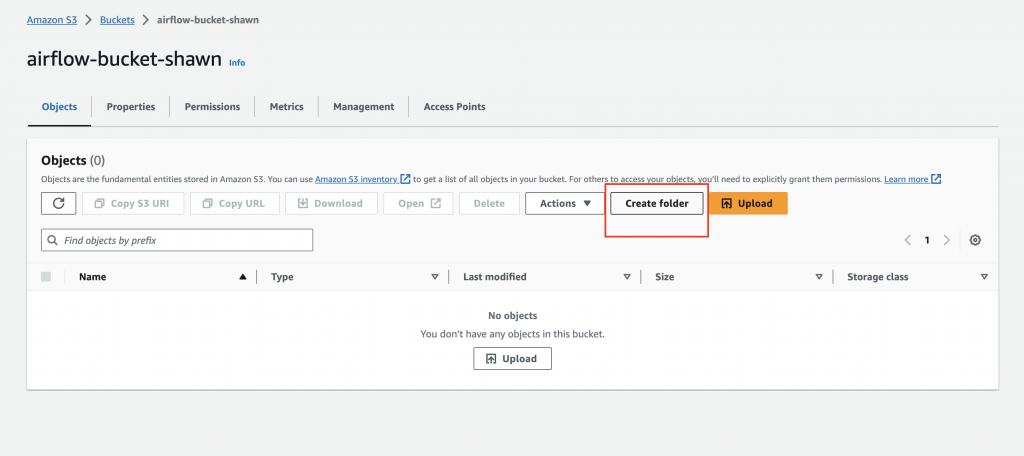Go to next page arrow
1024x456 pixels.
tap(946, 240)
